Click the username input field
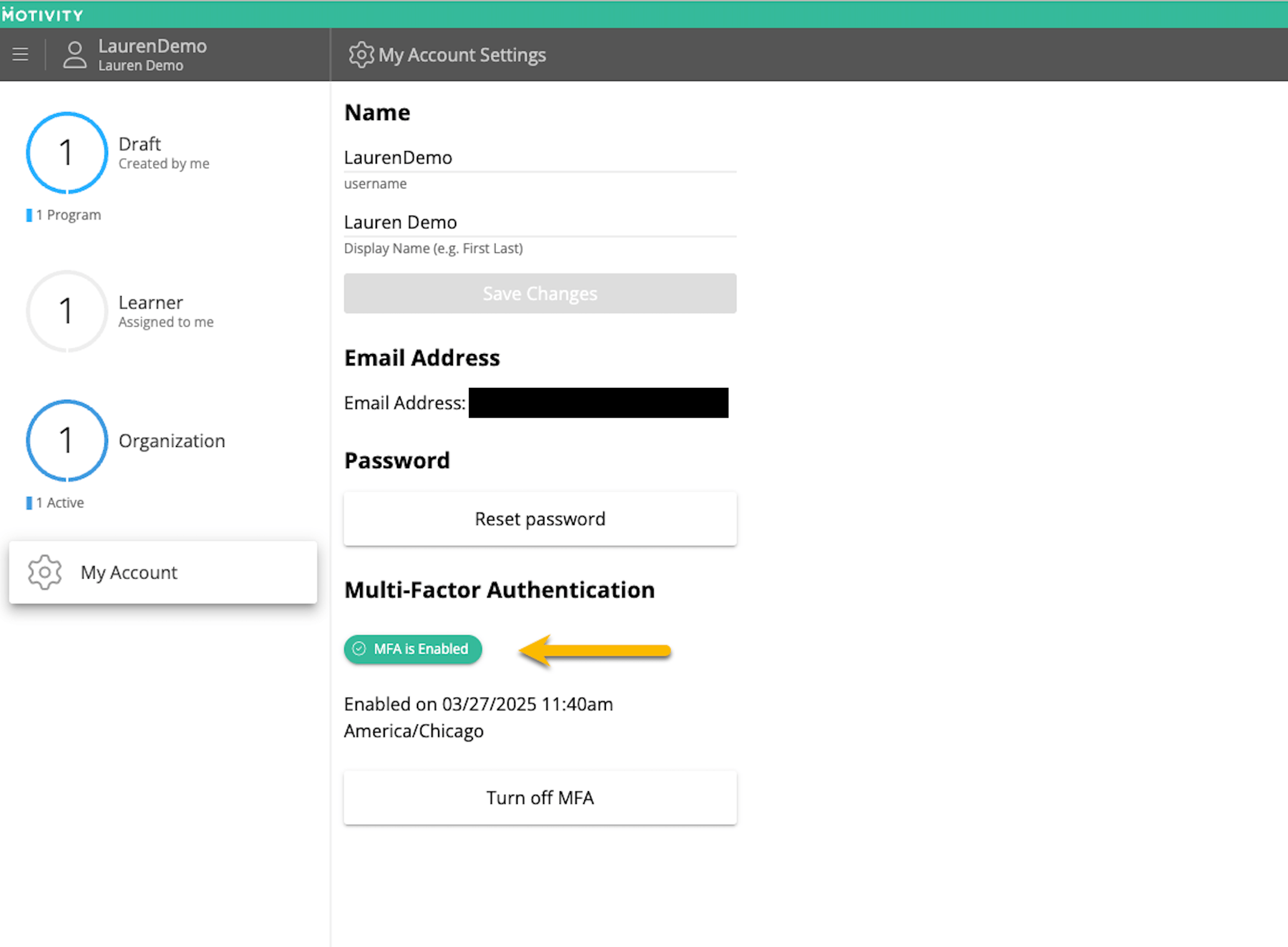 click(x=540, y=158)
